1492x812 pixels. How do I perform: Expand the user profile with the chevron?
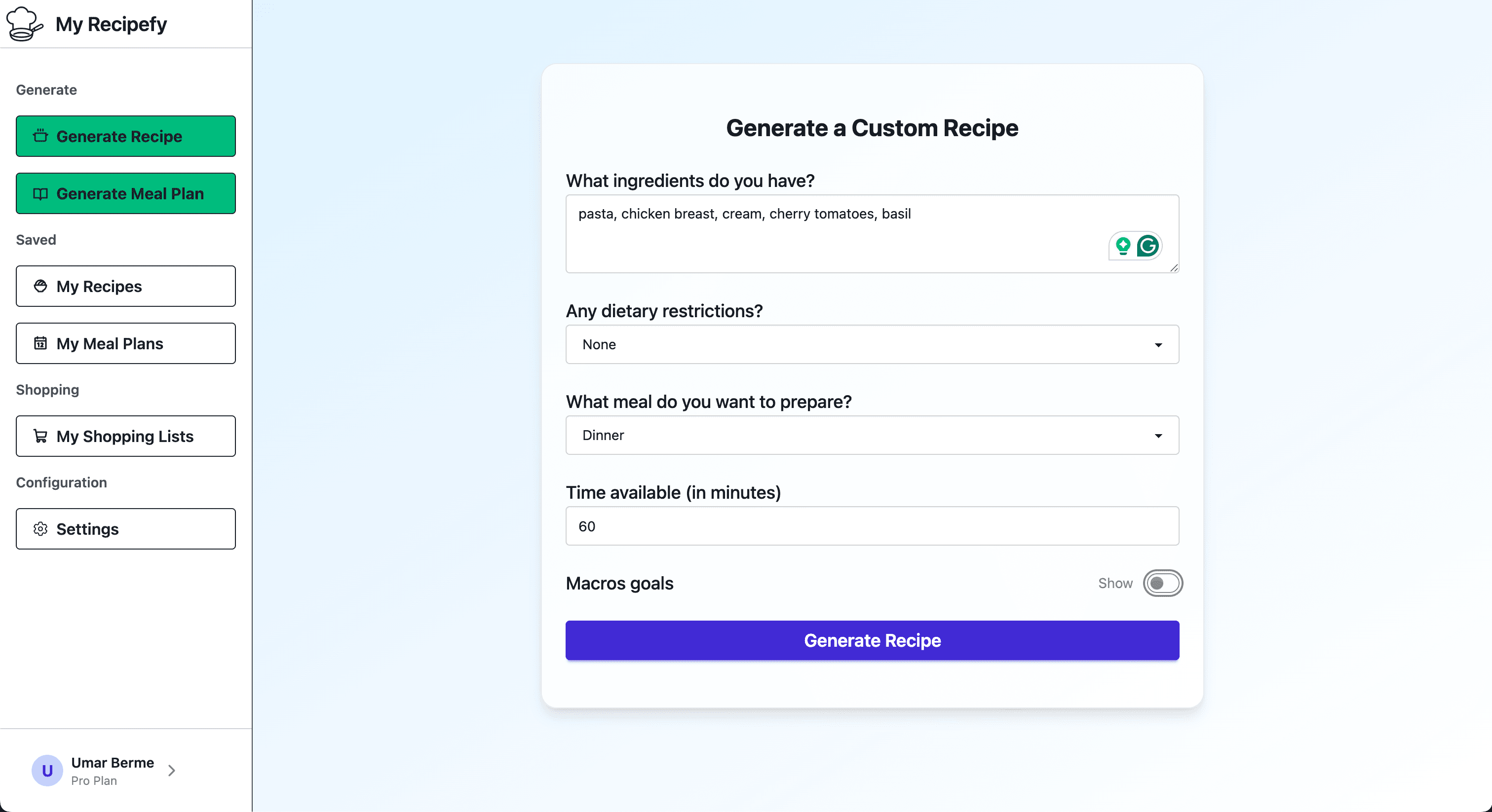(x=171, y=771)
